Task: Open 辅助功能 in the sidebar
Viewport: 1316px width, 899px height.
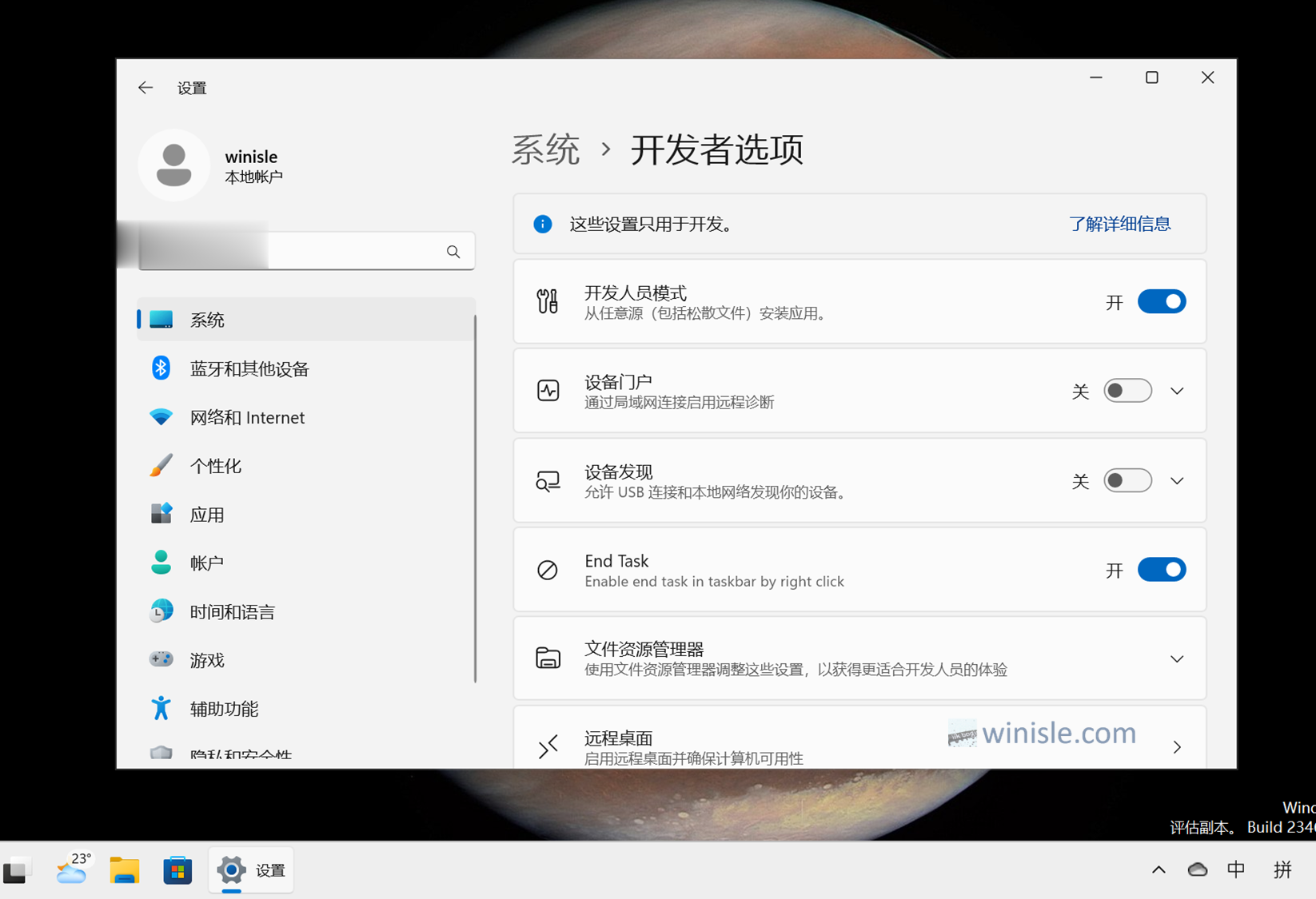Action: (x=306, y=708)
